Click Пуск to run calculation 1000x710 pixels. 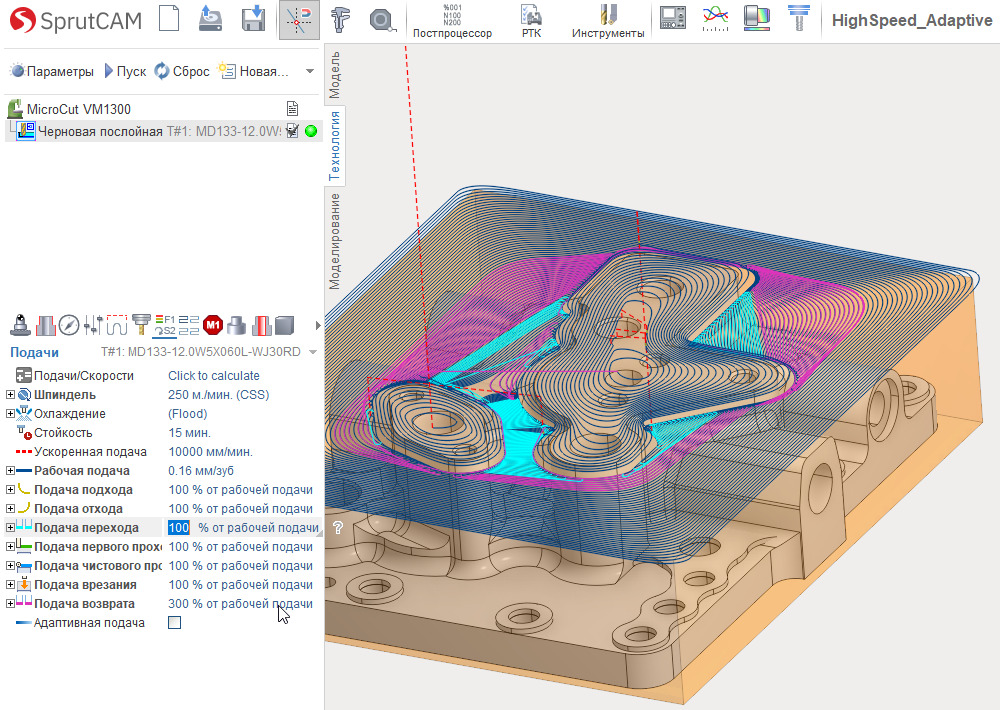125,71
